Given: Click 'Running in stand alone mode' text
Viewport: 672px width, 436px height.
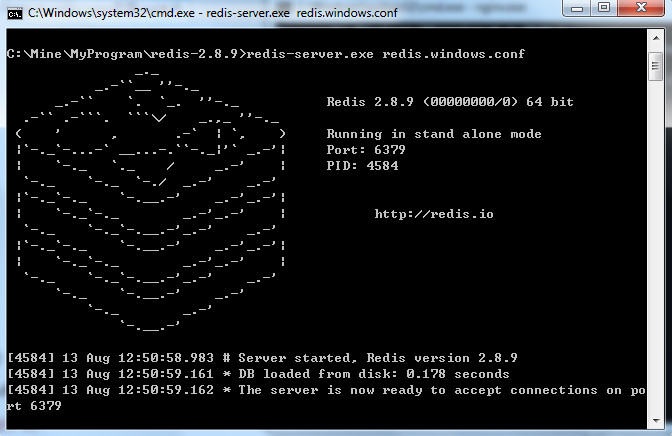Looking at the screenshot, I should click(434, 134).
